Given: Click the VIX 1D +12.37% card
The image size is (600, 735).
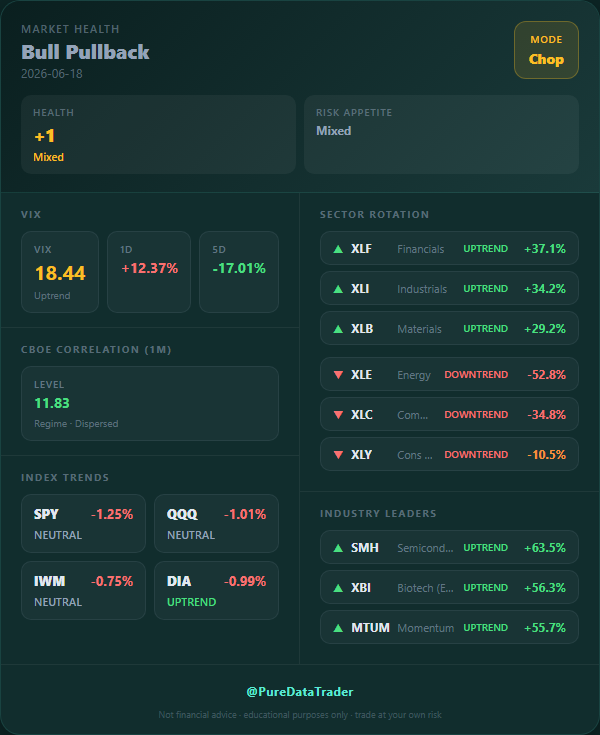Looking at the screenshot, I should coord(149,272).
